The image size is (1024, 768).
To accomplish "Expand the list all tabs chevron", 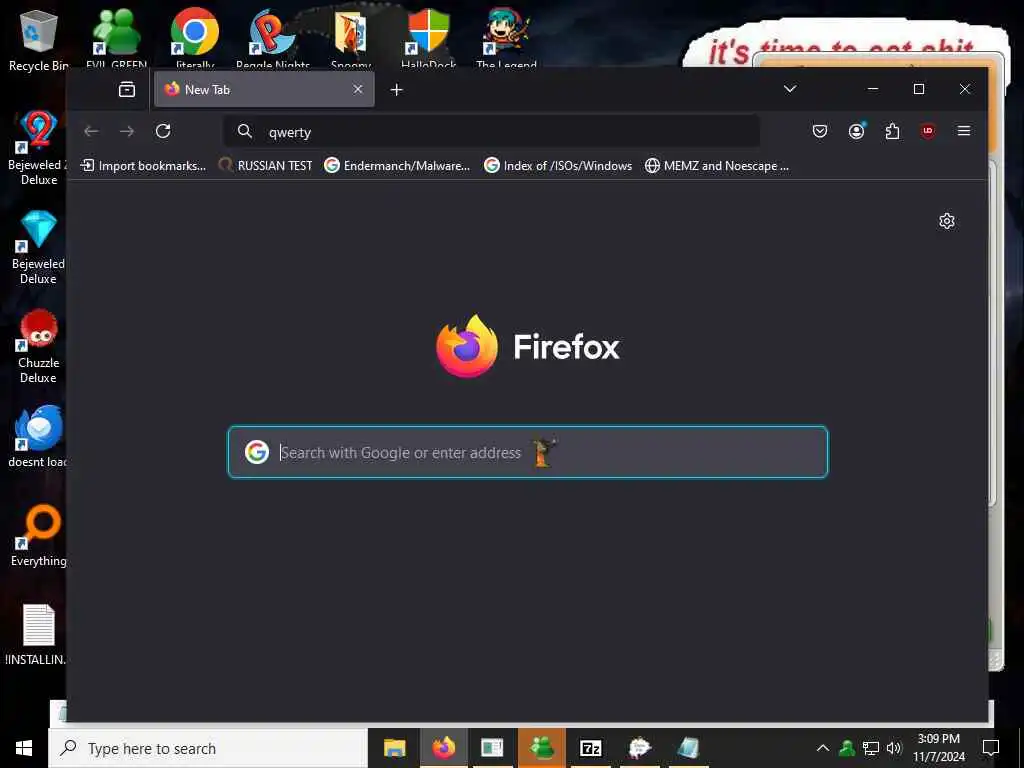I will tap(790, 89).
